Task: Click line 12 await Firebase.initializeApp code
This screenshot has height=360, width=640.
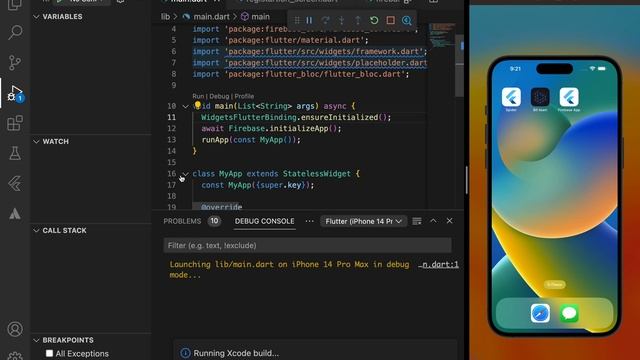Action: tap(271, 129)
